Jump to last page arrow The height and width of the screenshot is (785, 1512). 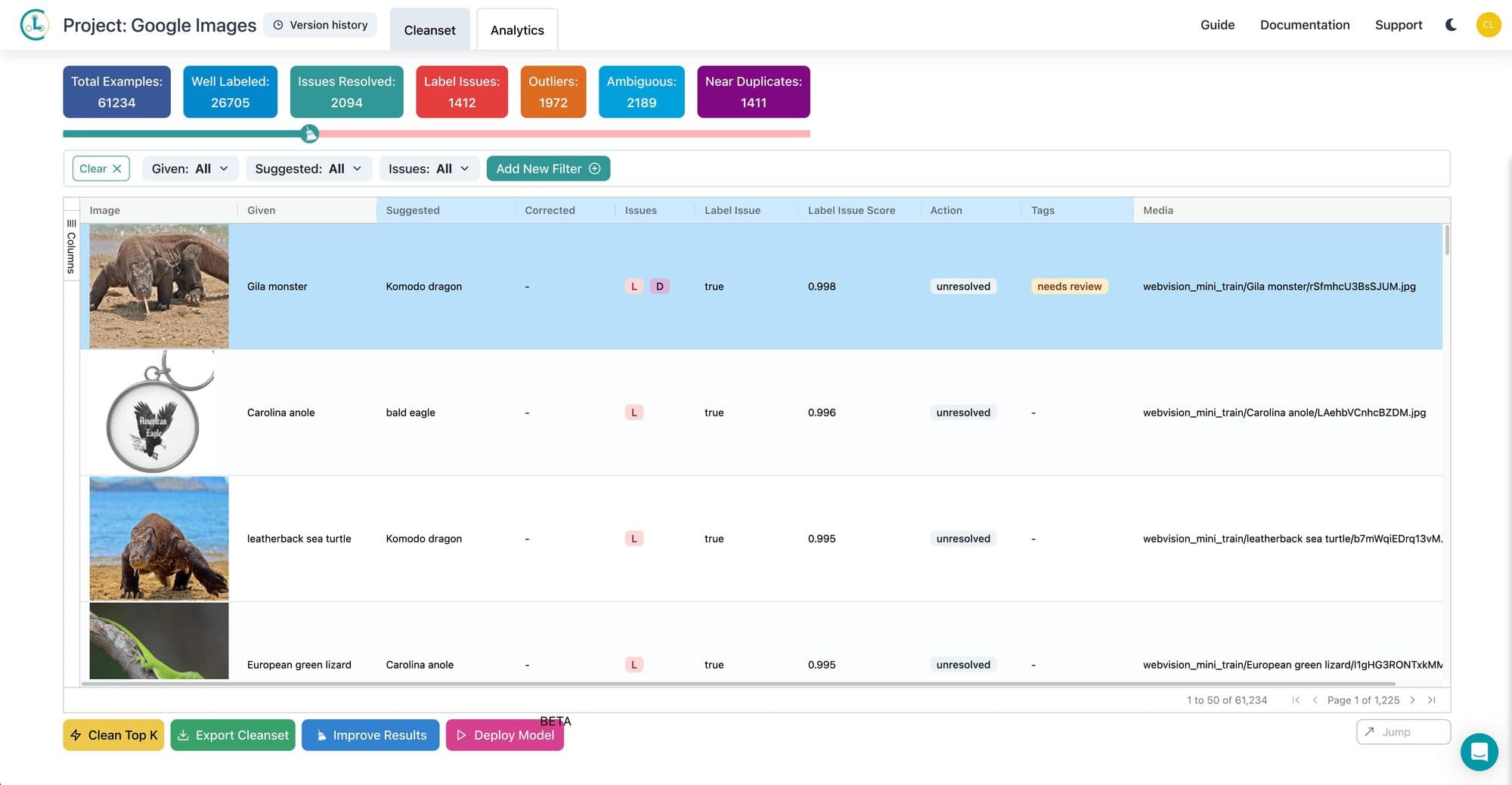pos(1431,700)
